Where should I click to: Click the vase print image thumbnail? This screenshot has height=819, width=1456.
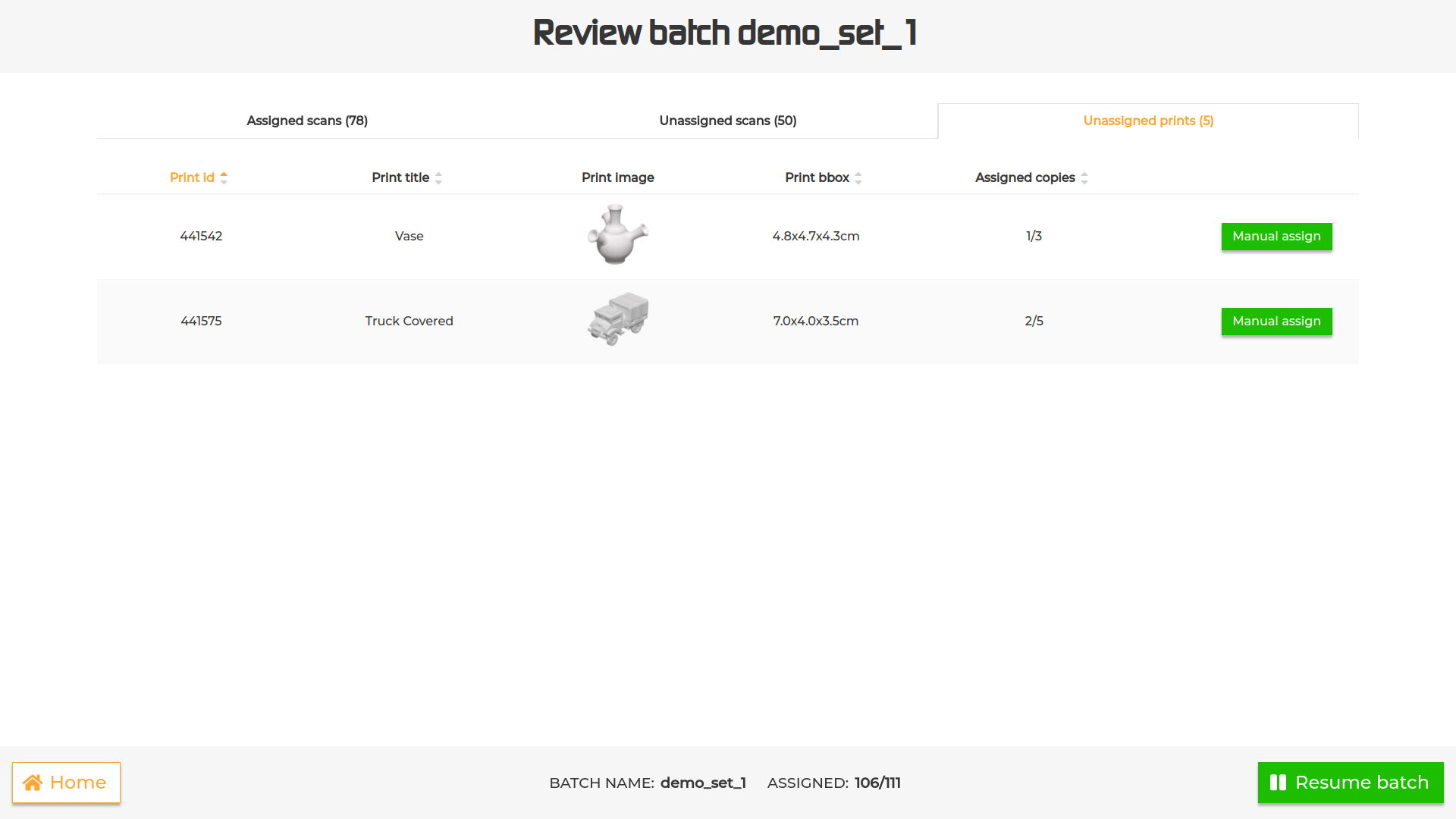[x=617, y=234]
